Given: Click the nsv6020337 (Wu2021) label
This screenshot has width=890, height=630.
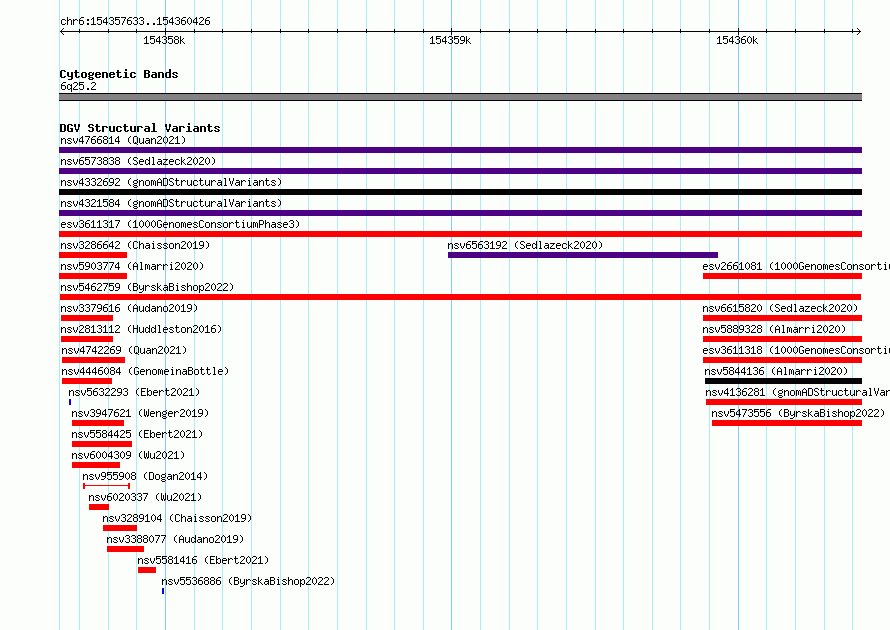Looking at the screenshot, I should [145, 497].
